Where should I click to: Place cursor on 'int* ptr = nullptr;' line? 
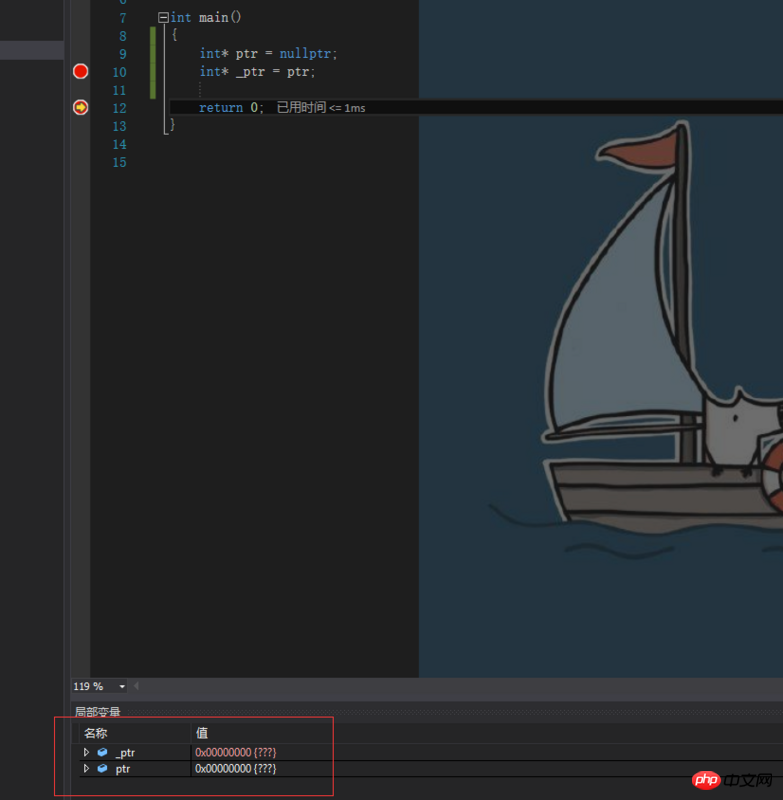(x=268, y=54)
